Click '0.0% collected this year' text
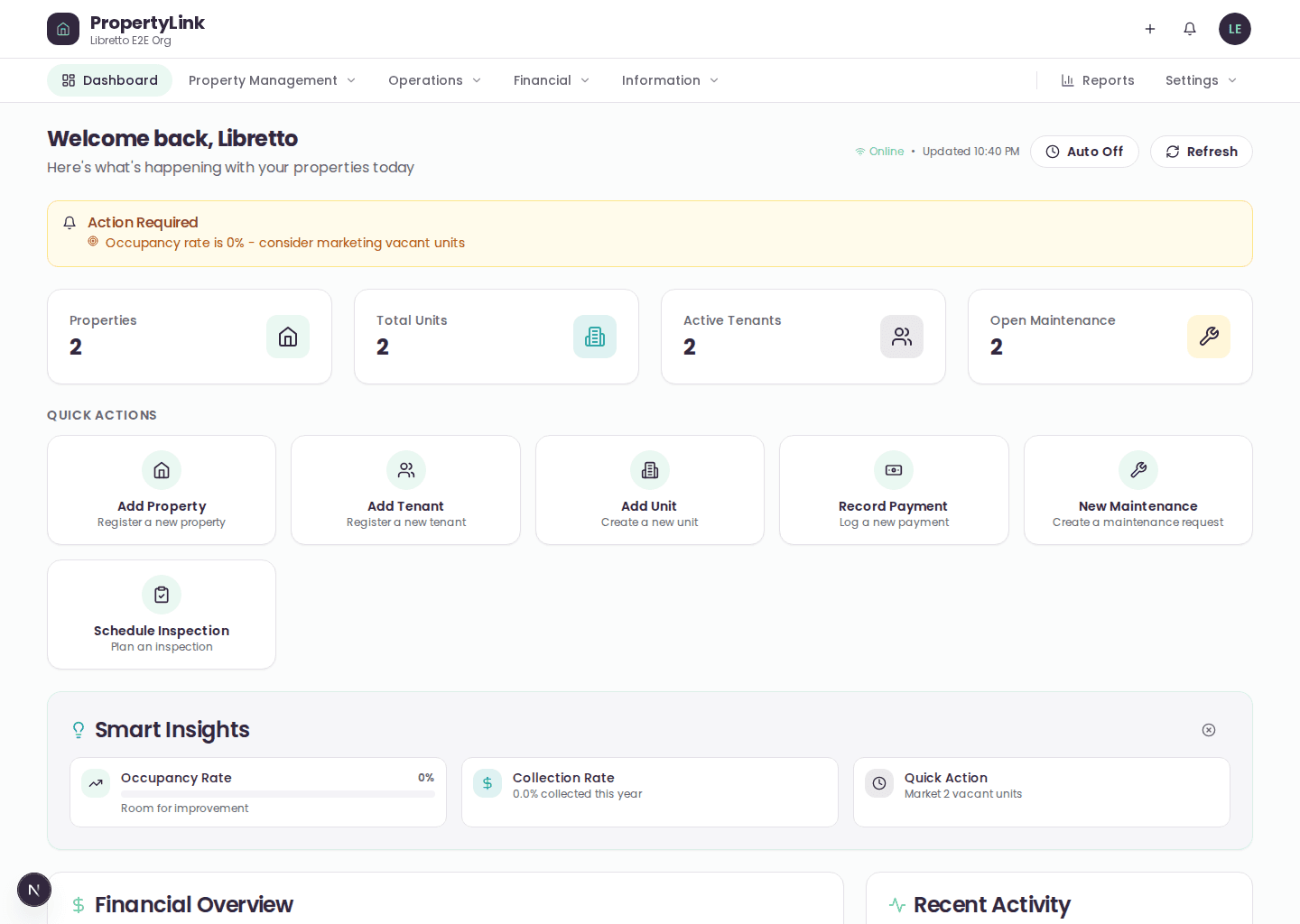This screenshot has width=1300, height=924. pos(578,794)
